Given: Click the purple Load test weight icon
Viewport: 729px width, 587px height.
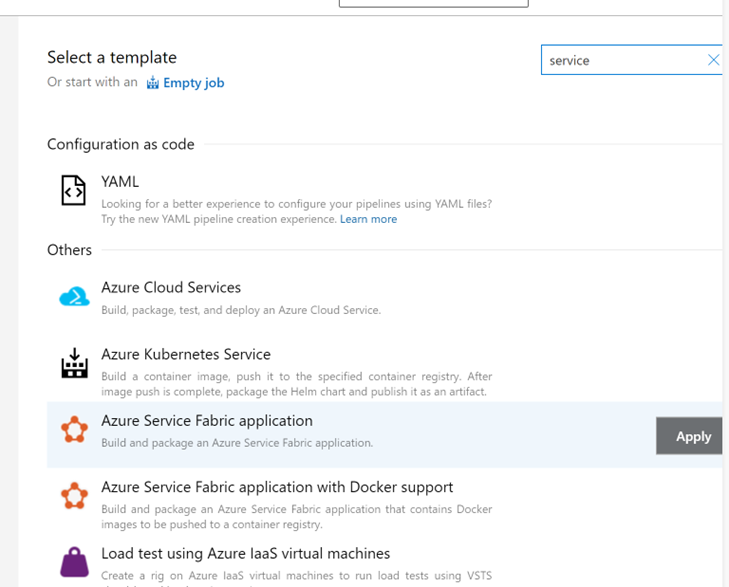Looking at the screenshot, I should (x=74, y=563).
